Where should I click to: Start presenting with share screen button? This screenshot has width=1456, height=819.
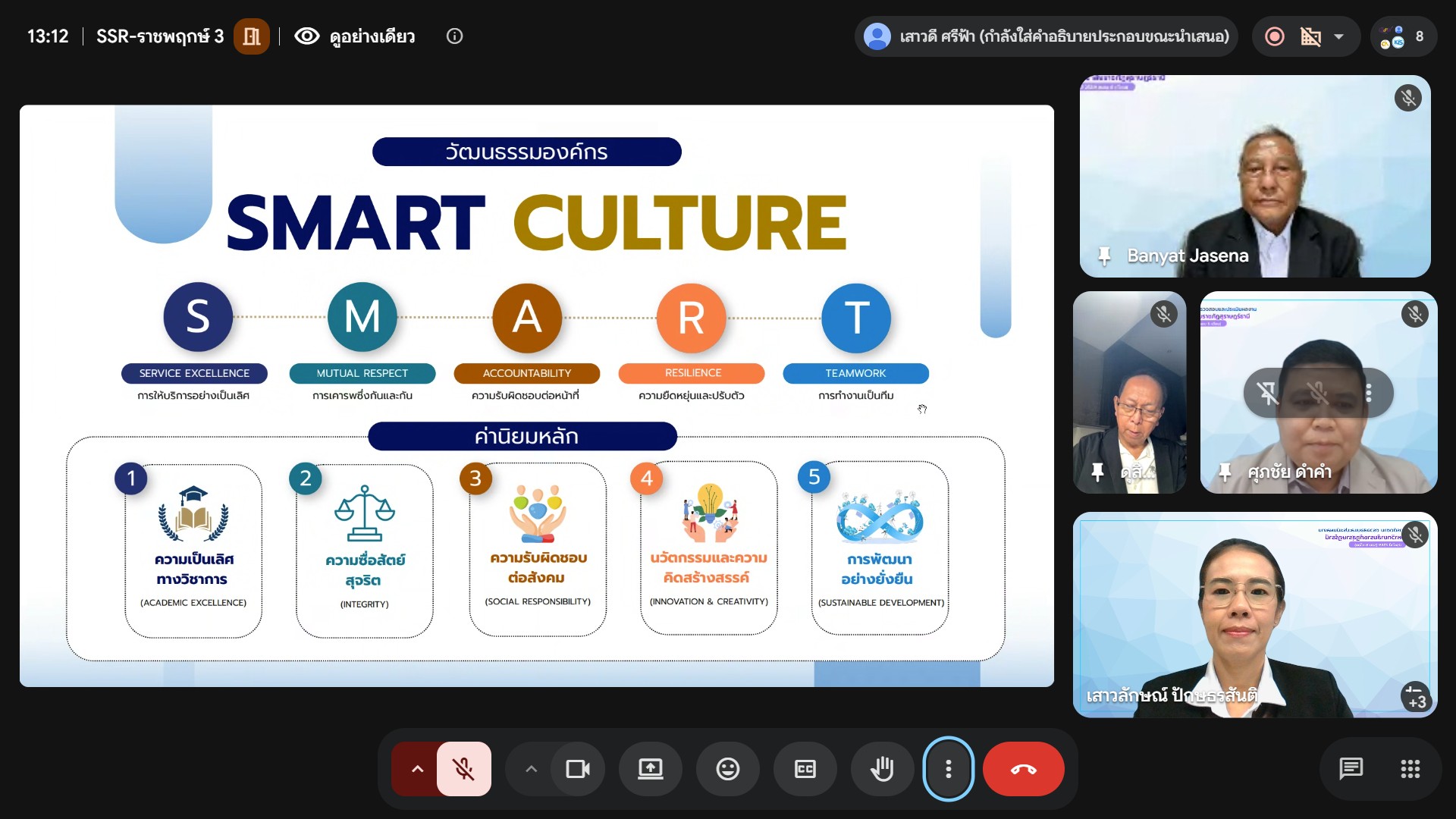(650, 769)
